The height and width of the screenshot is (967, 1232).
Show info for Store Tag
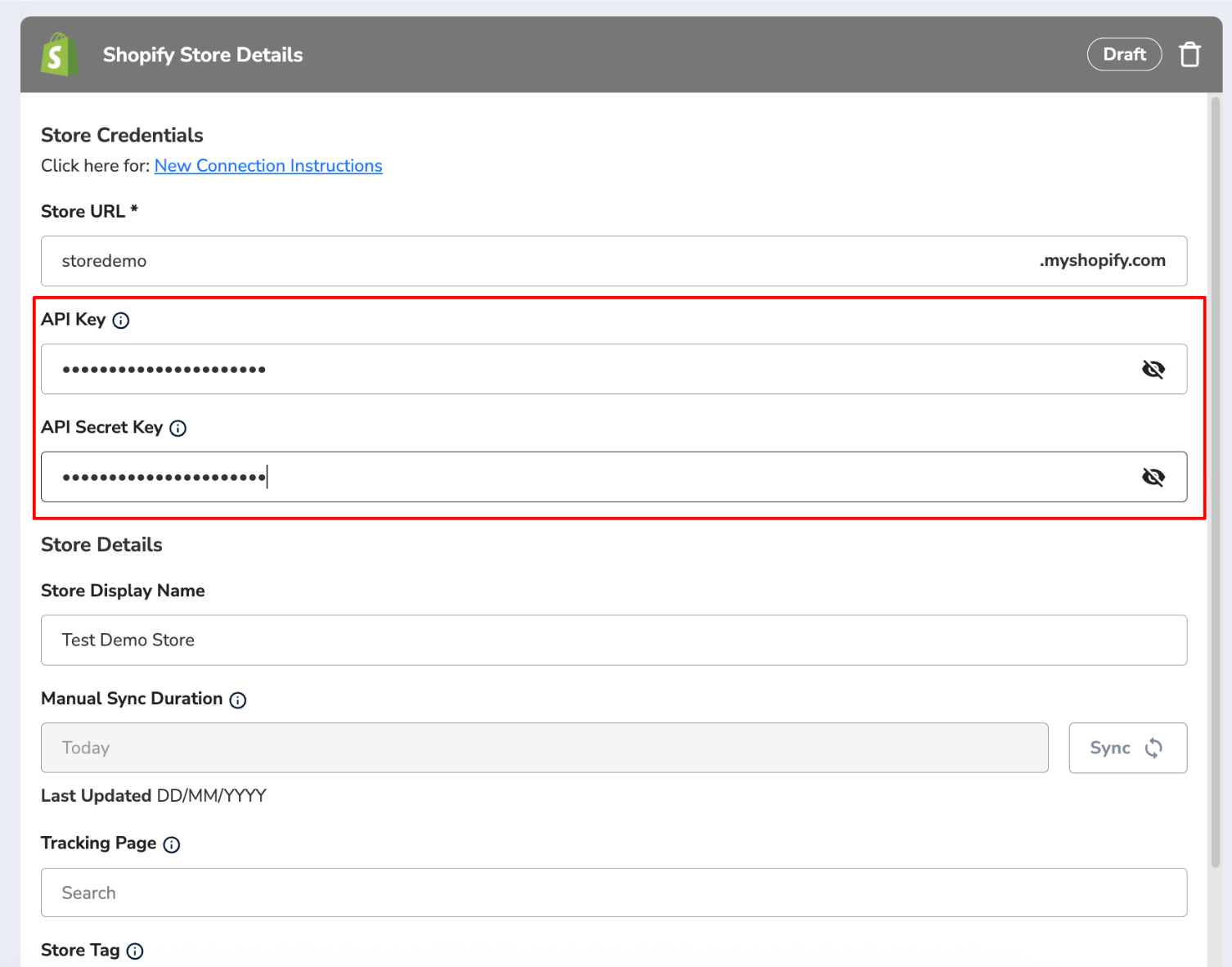point(135,951)
